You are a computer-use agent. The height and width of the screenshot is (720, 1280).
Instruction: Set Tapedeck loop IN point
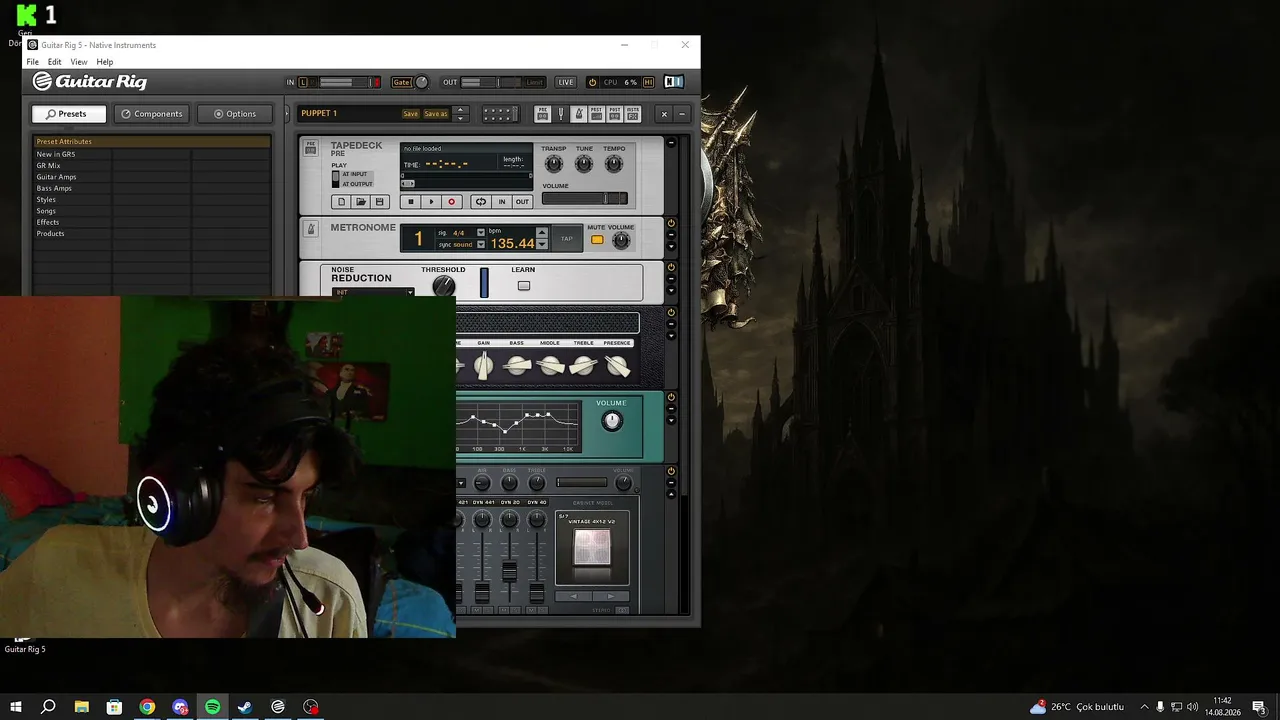[502, 202]
